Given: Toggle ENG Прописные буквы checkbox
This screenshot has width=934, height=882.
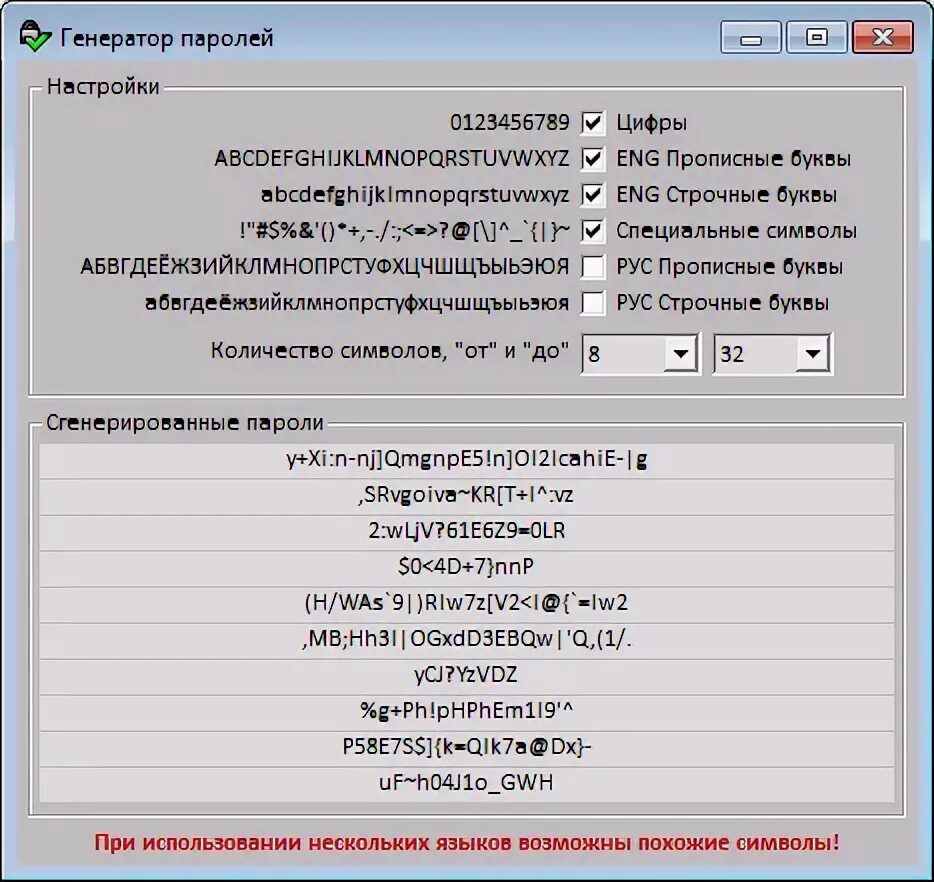Looking at the screenshot, I should [593, 158].
